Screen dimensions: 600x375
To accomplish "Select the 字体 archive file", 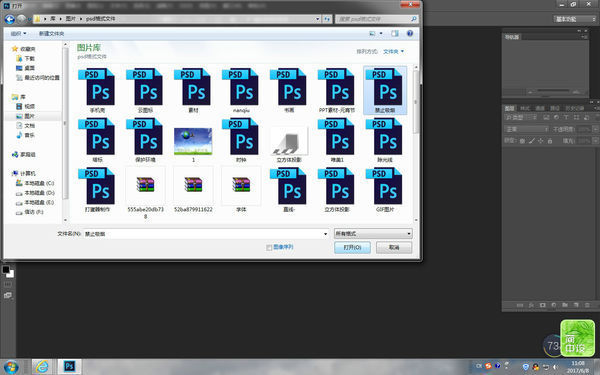I will click(x=241, y=190).
